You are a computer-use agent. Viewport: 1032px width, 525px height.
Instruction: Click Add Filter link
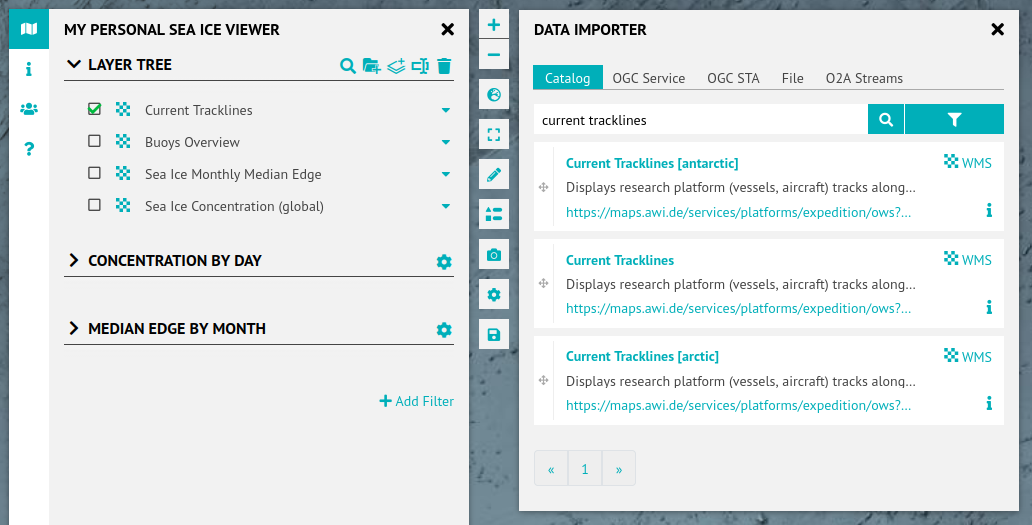click(417, 401)
